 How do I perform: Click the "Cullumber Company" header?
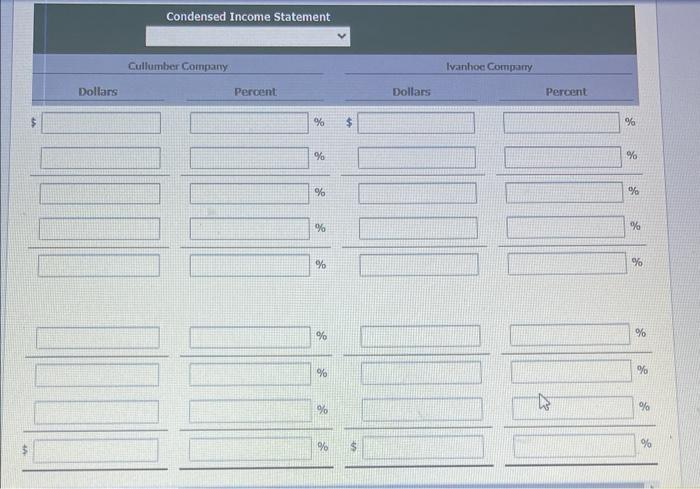point(178,66)
